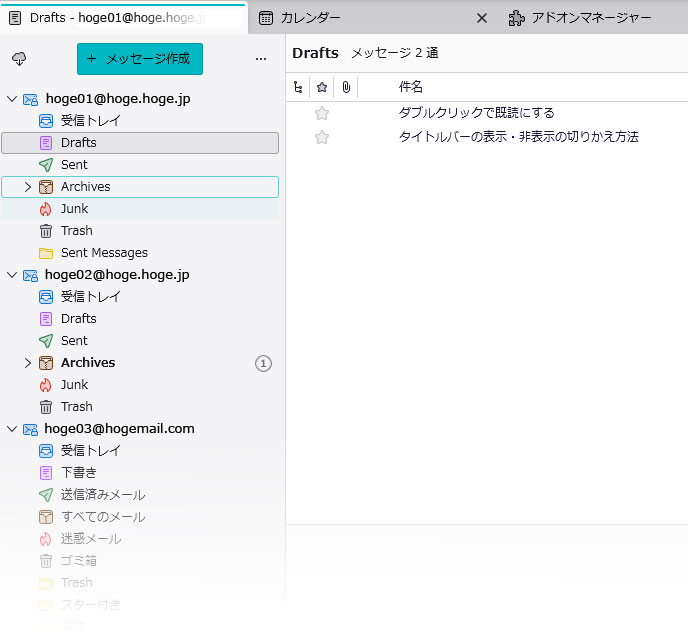Image resolution: width=688 pixels, height=640 pixels.
Task: Click drafts icon beside hoge01 Drafts
Action: pos(46,143)
